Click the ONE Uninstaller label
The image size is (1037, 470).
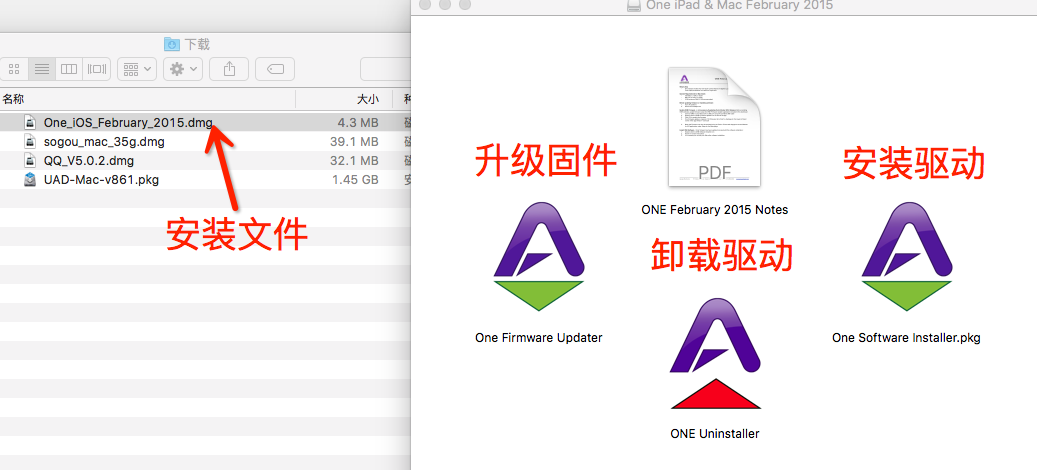tap(714, 434)
